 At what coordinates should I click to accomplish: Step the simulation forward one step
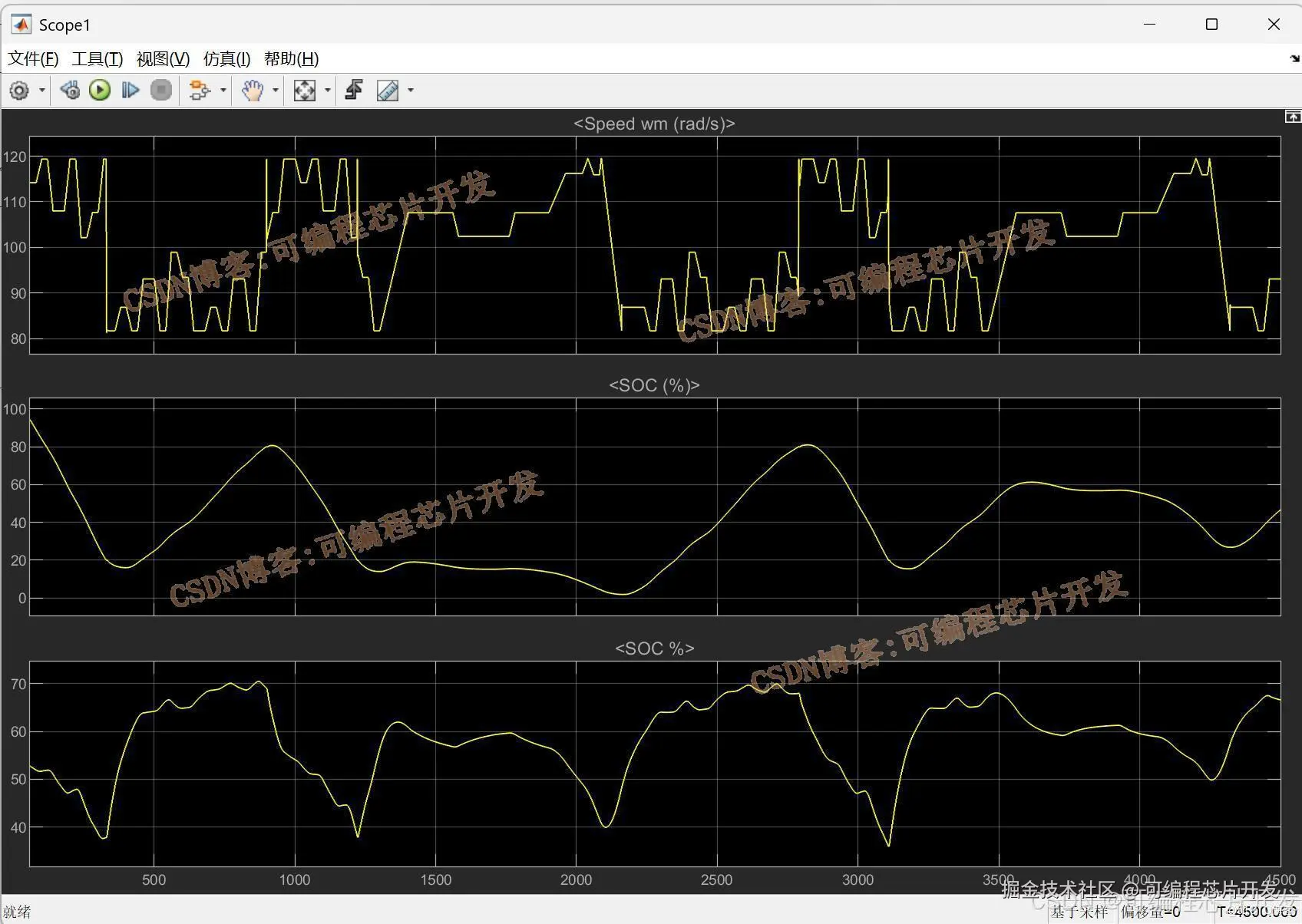coord(131,91)
